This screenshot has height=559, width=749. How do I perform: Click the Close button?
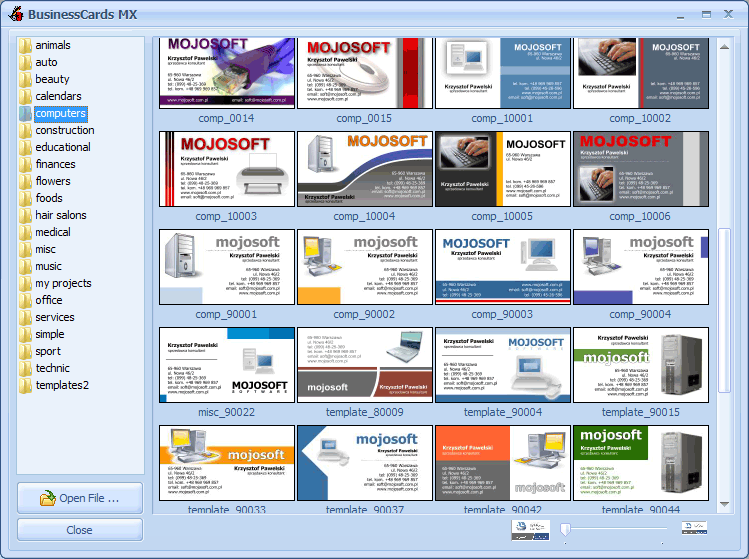tap(80, 530)
